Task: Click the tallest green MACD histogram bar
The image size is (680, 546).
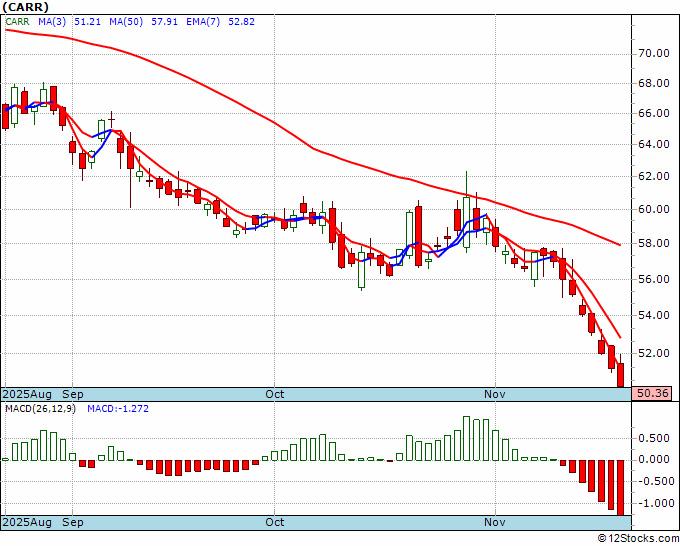Action: [467, 438]
